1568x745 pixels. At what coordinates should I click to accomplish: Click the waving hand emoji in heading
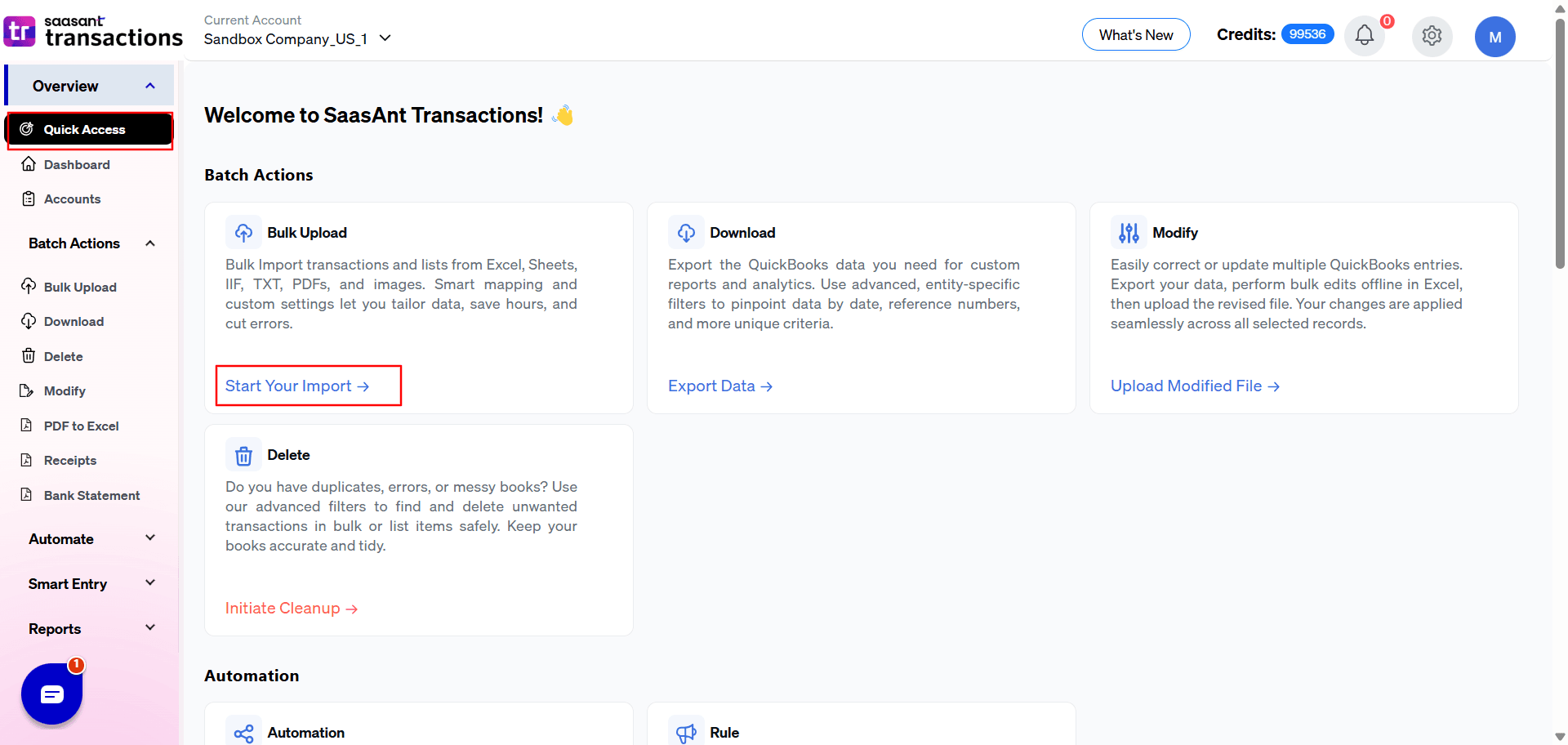pyautogui.click(x=563, y=115)
